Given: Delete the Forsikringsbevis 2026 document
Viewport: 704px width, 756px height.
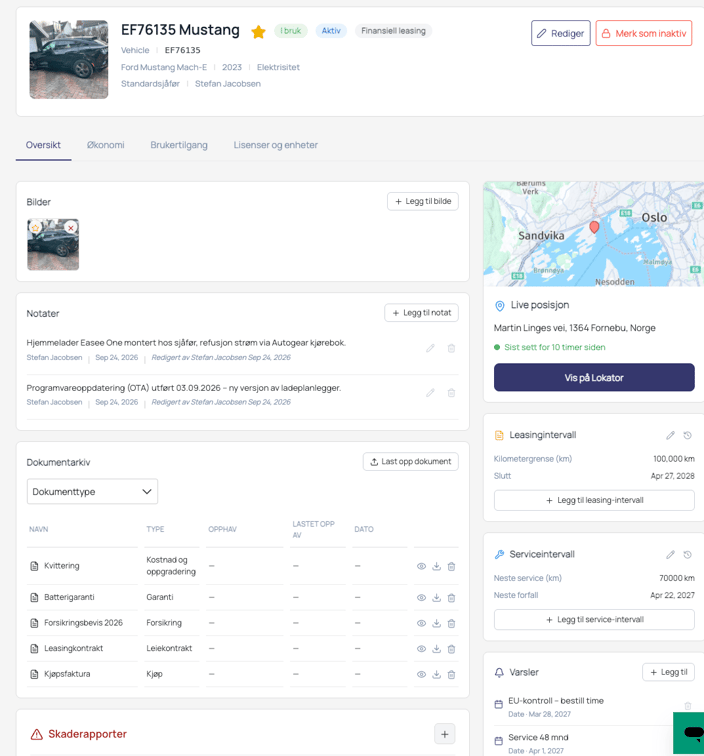Looking at the screenshot, I should coord(451,623).
